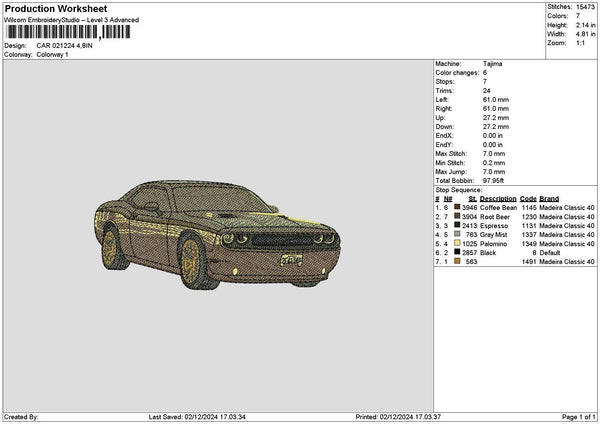Click the Colorway 1 label
600x424 pixels.
click(x=52, y=54)
